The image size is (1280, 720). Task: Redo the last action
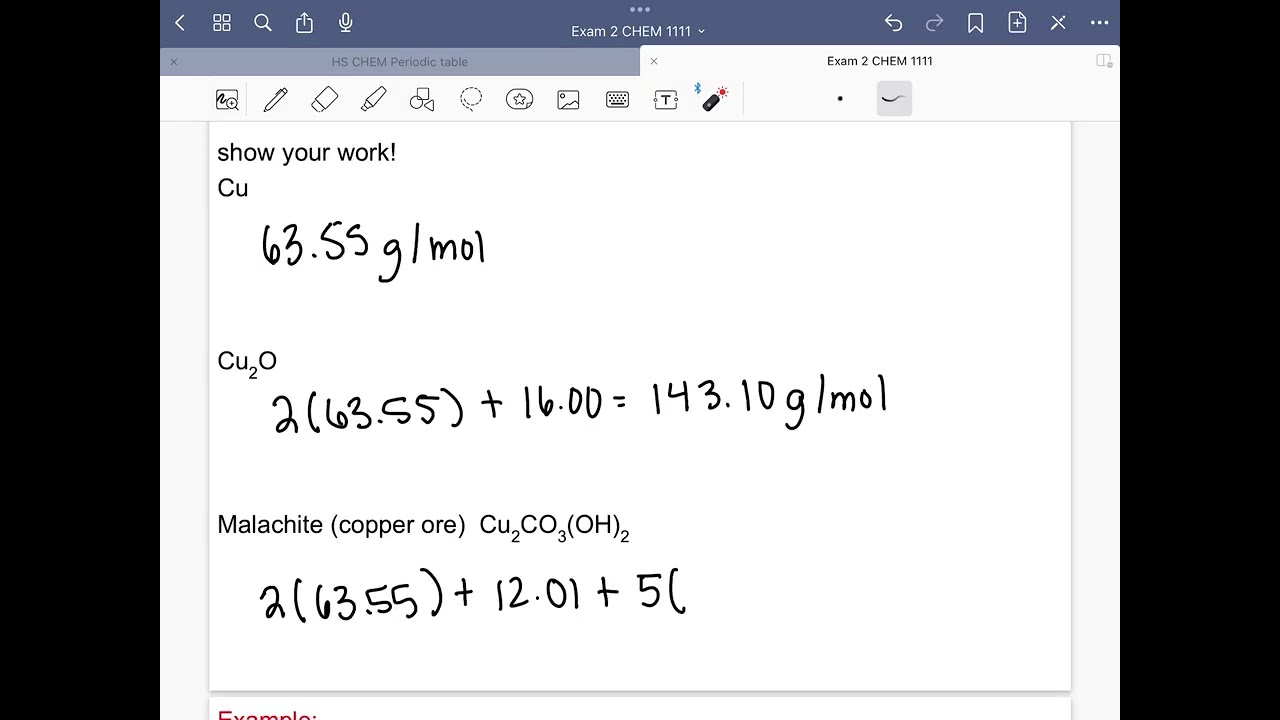tap(935, 23)
